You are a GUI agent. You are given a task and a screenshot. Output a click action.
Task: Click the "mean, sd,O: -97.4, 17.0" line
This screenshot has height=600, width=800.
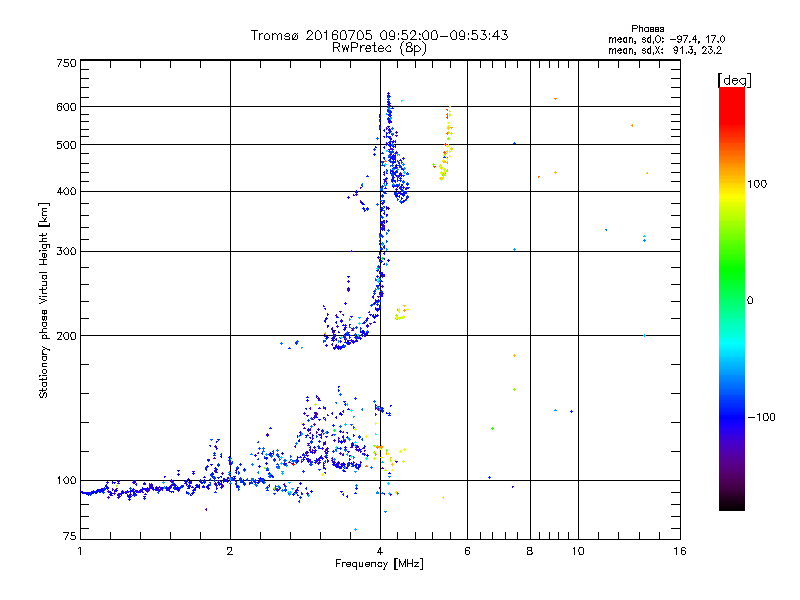coord(666,39)
